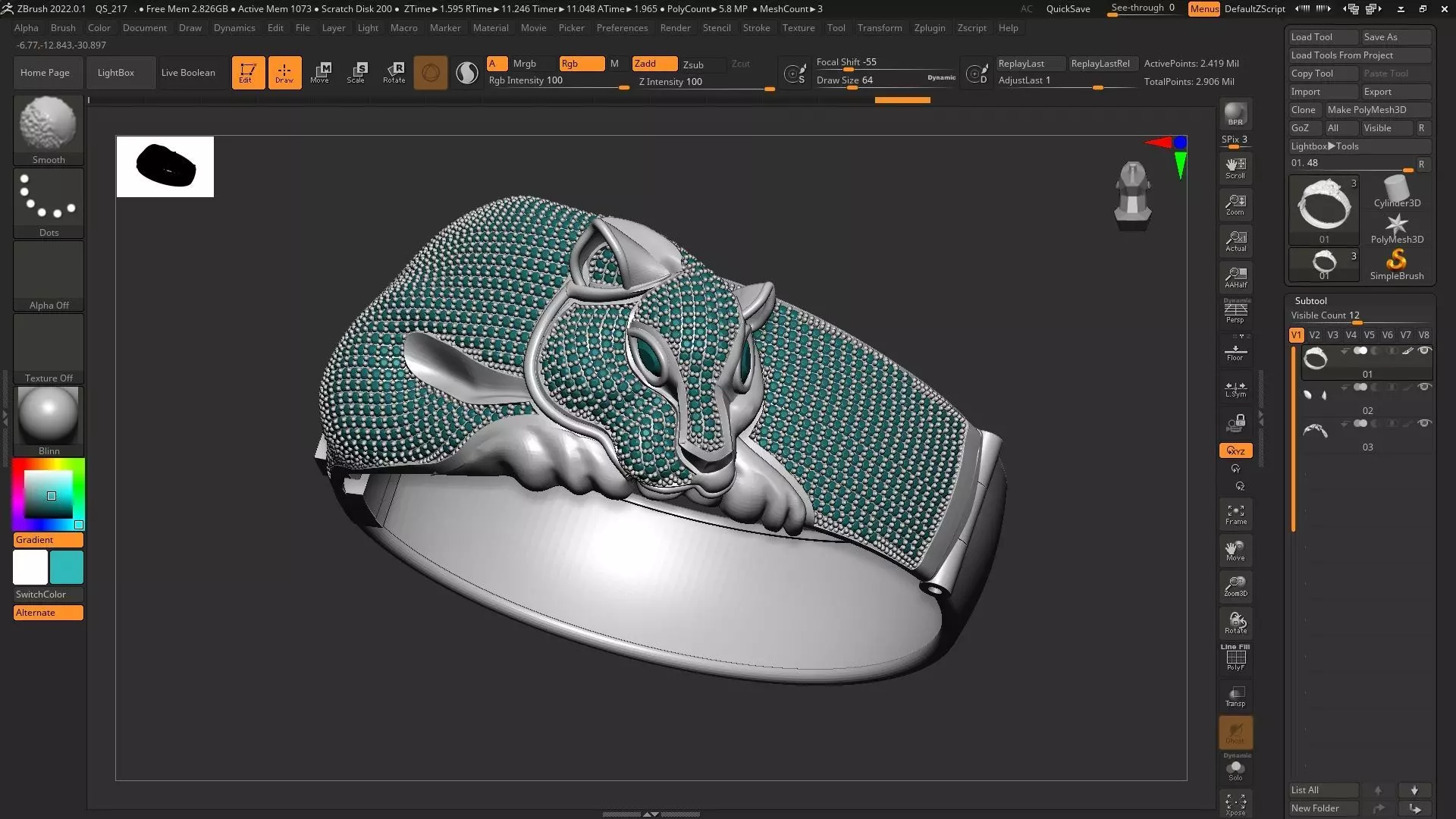The height and width of the screenshot is (819, 1456).
Task: Select the Cylinder3D tool
Action: 1397,191
